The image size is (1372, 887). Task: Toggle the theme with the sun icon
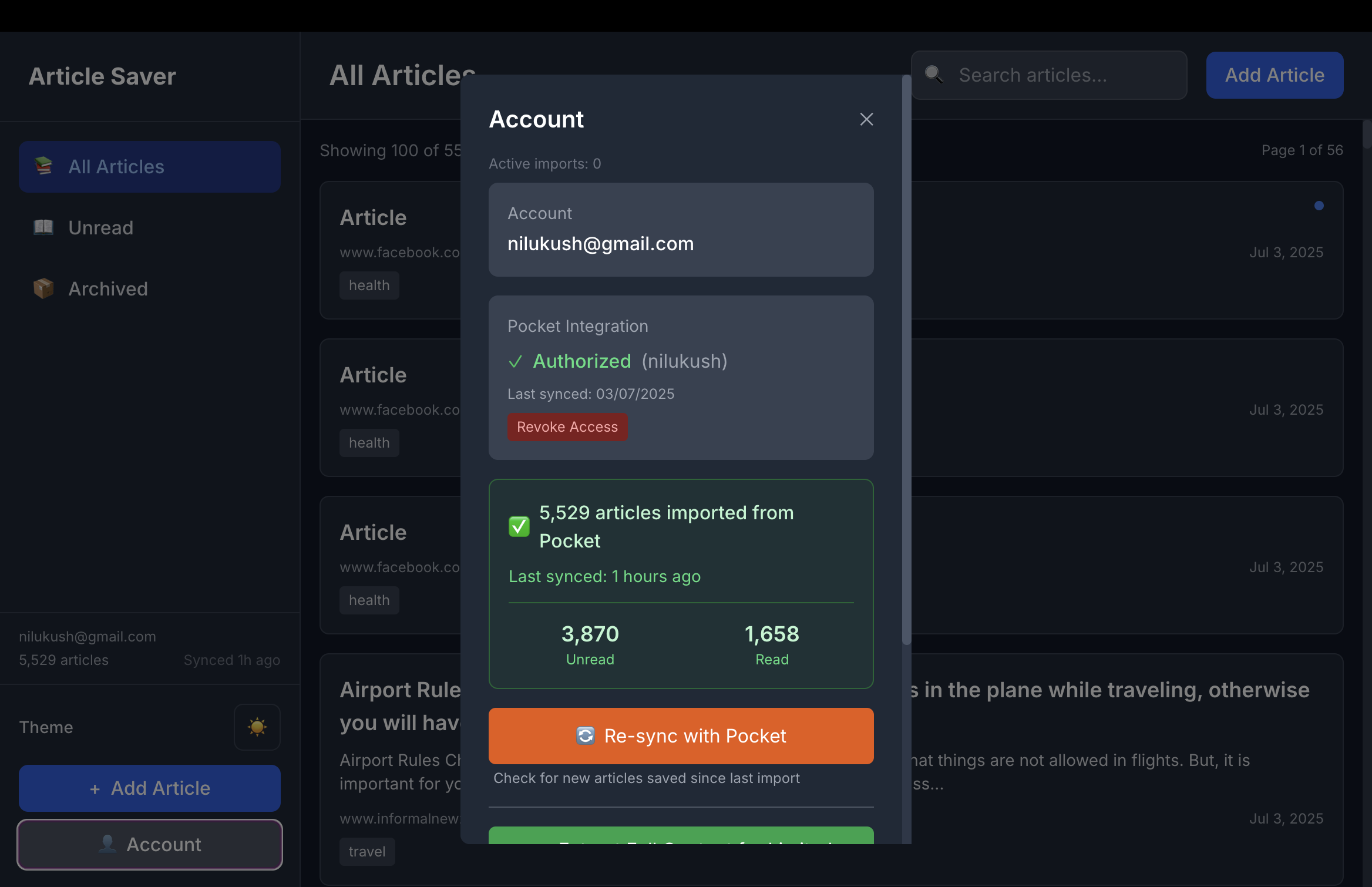click(257, 727)
